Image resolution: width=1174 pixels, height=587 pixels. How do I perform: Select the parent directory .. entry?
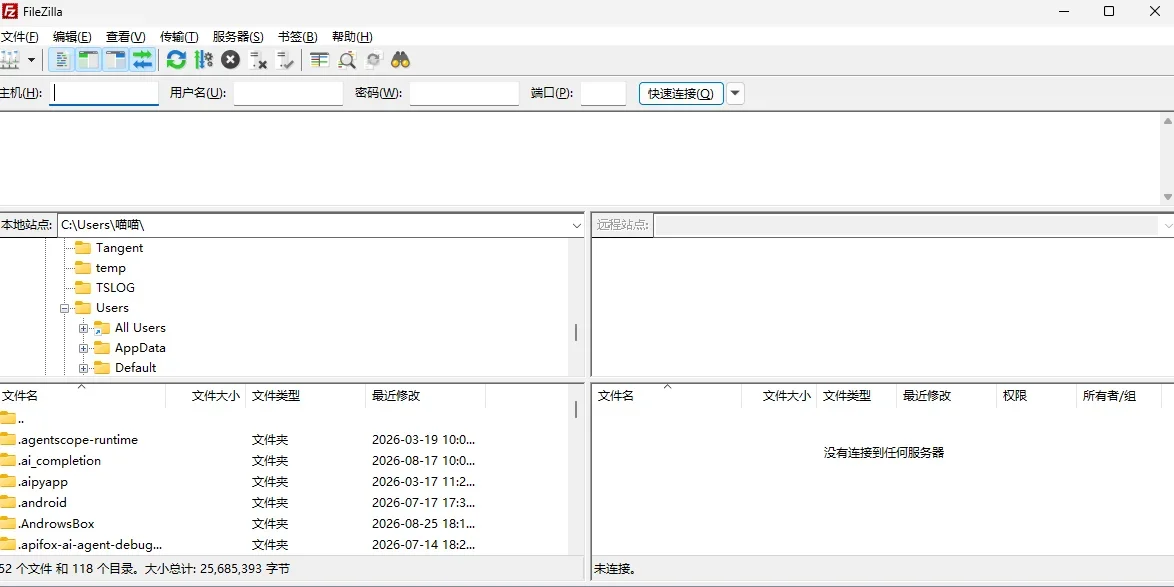(x=285, y=419)
